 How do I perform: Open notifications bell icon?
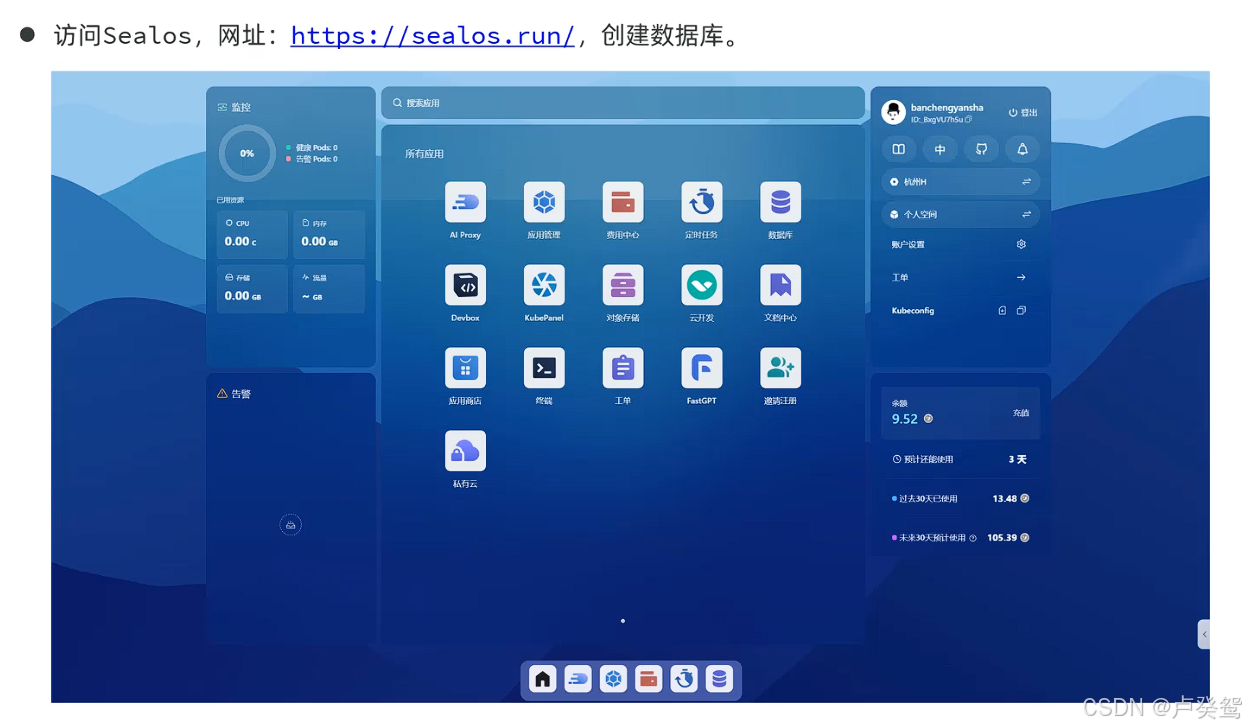click(x=1022, y=149)
